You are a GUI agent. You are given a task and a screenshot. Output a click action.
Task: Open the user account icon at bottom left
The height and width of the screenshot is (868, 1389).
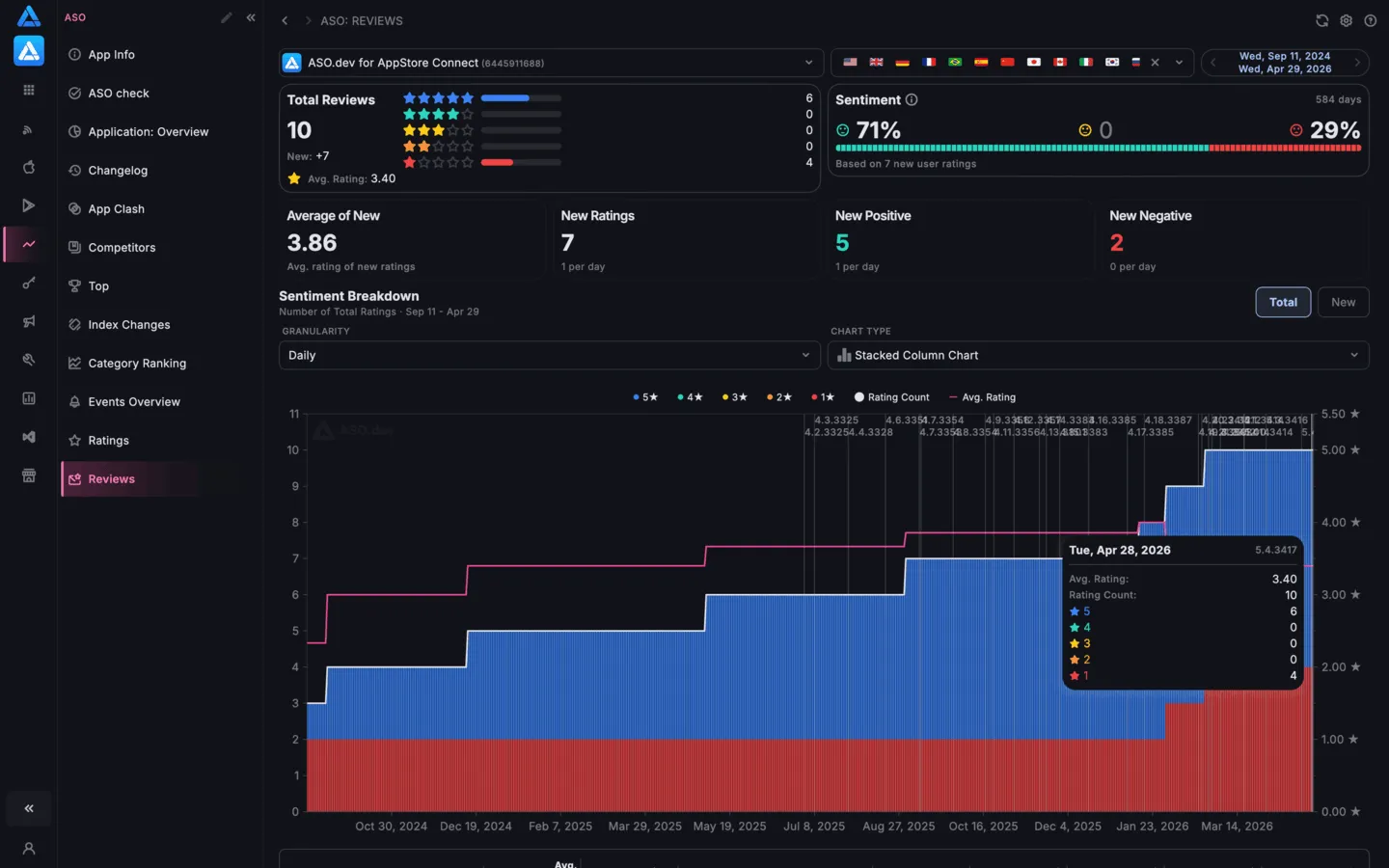pos(29,849)
